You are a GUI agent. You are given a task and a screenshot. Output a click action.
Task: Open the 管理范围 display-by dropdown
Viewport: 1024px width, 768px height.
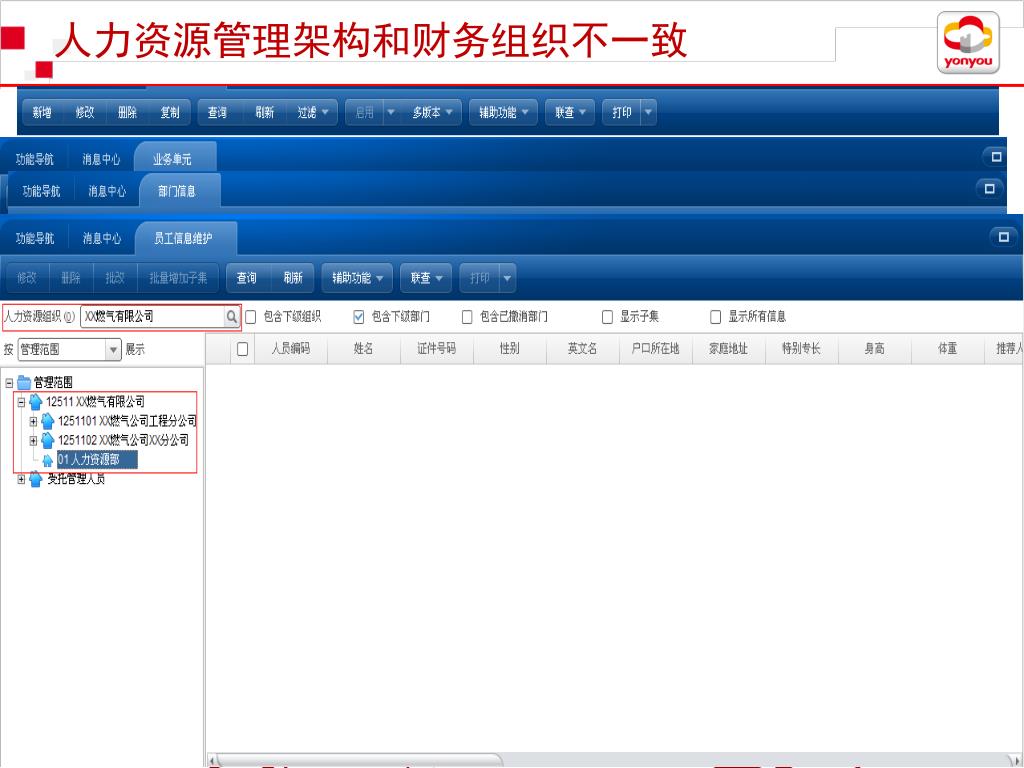(x=113, y=350)
